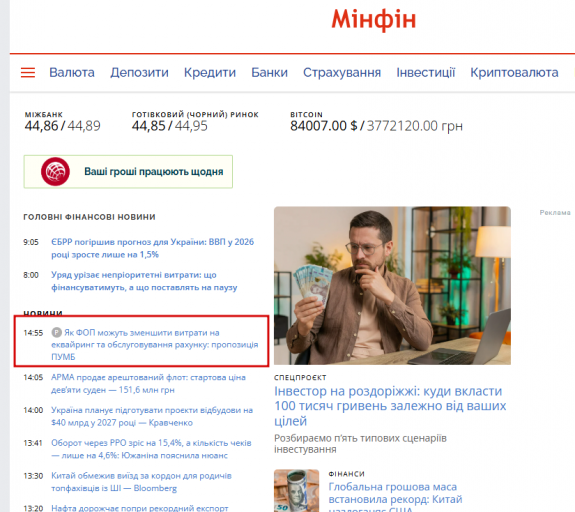Open headline 'Інвестор на роздоріжжі: куди вкласти'
The image size is (575, 512).
pyautogui.click(x=390, y=406)
